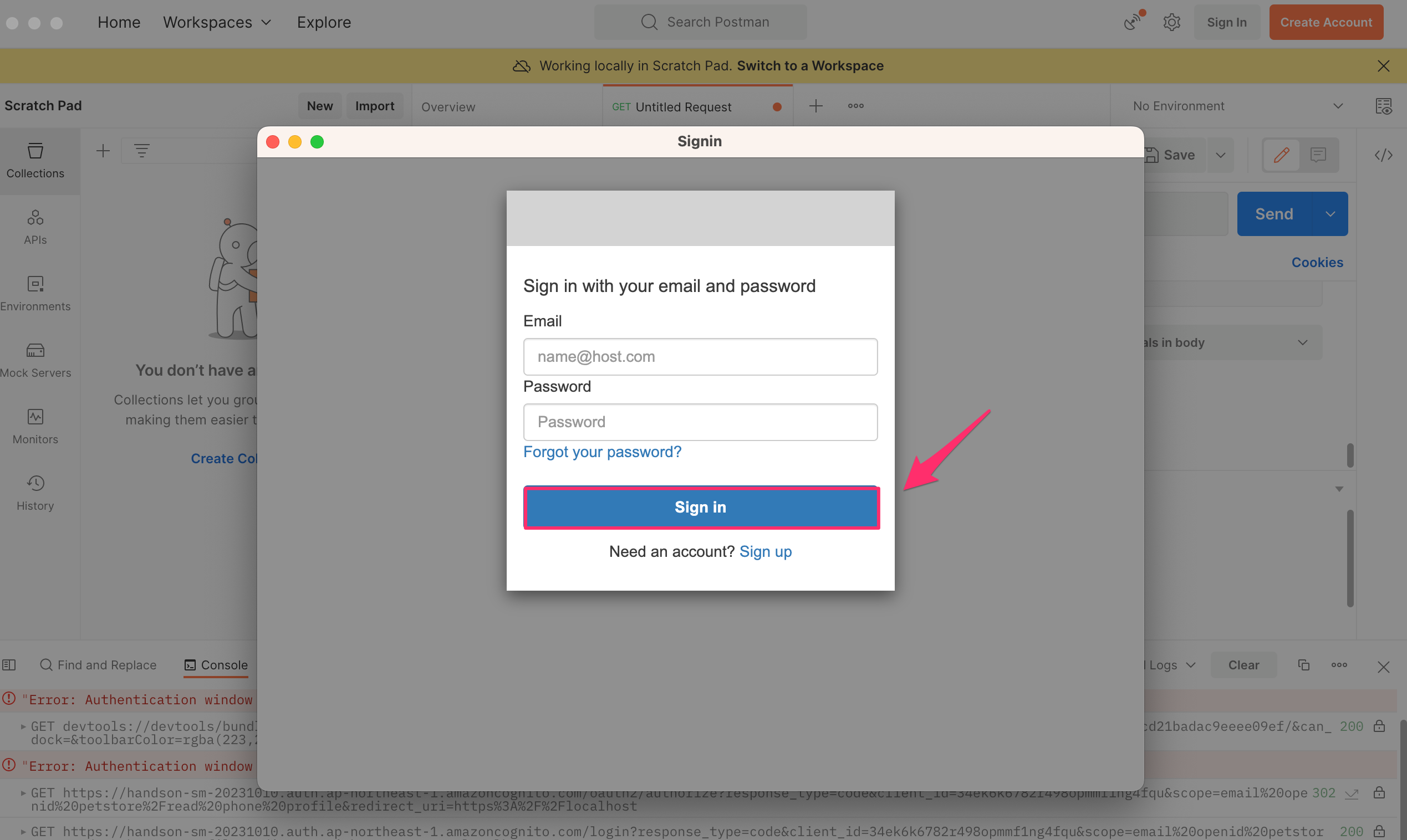Viewport: 1407px width, 840px height.
Task: Open the Monitors sidebar panel
Action: 35,427
